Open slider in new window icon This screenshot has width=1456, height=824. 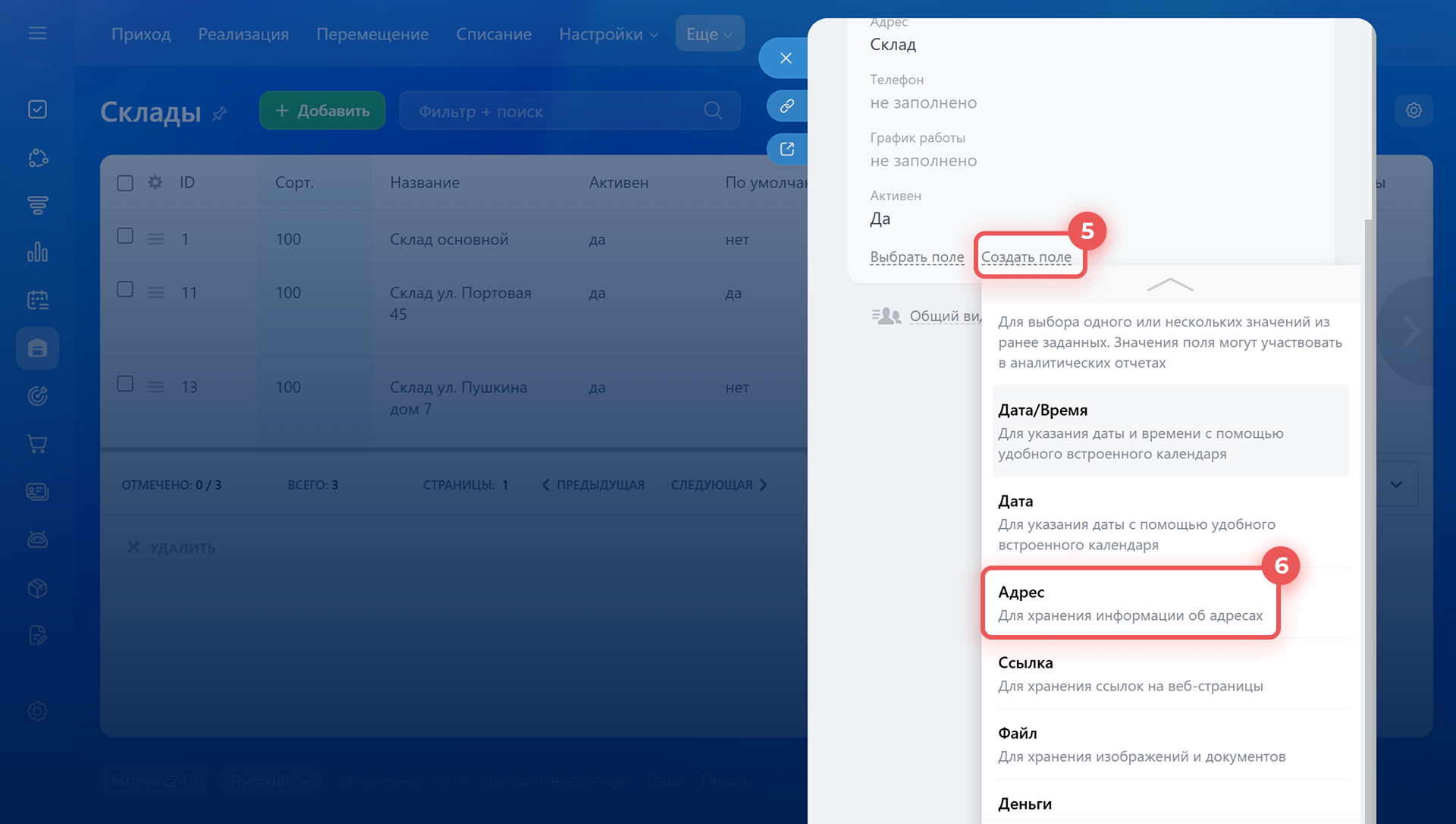(x=786, y=149)
